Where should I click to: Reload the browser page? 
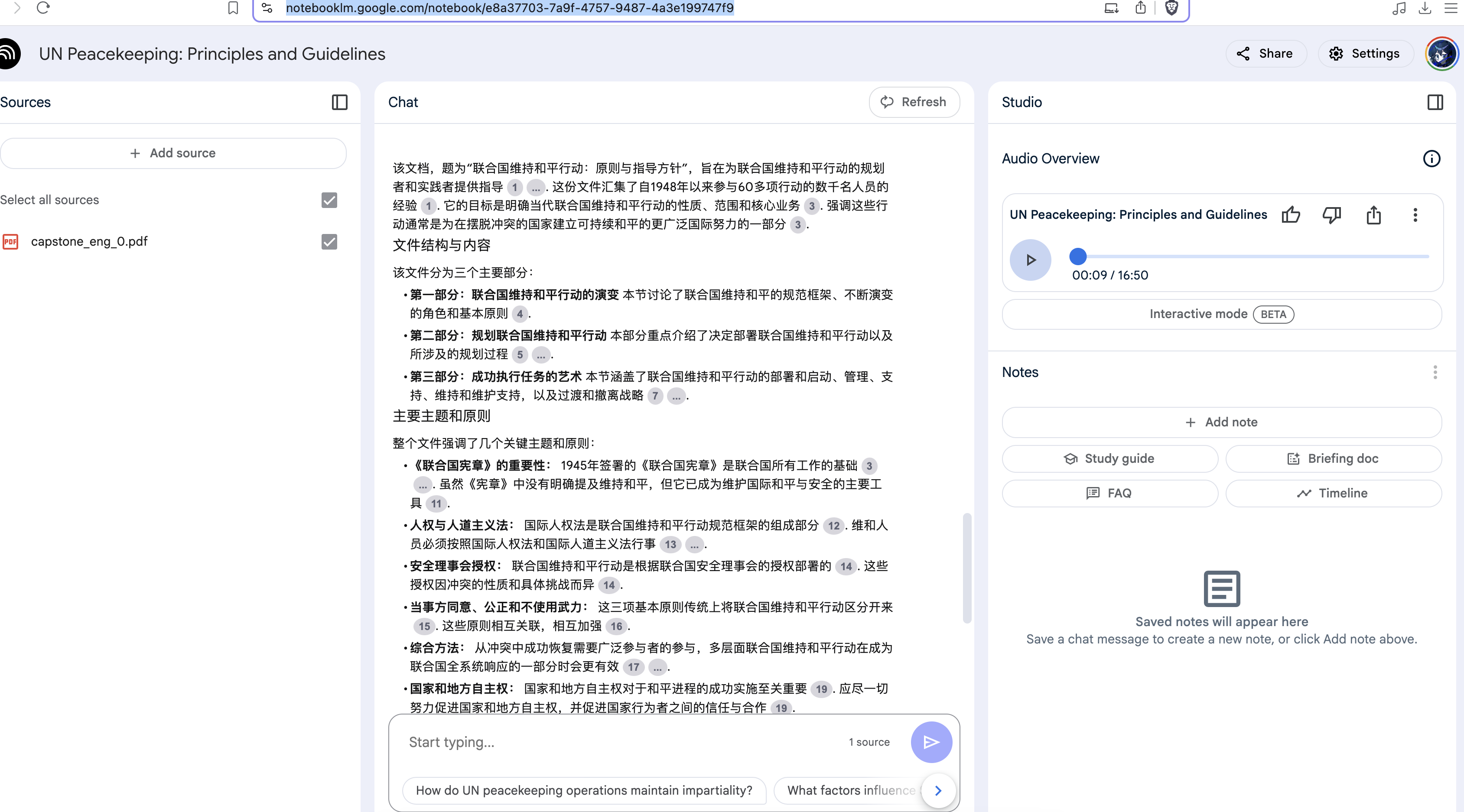(x=43, y=8)
